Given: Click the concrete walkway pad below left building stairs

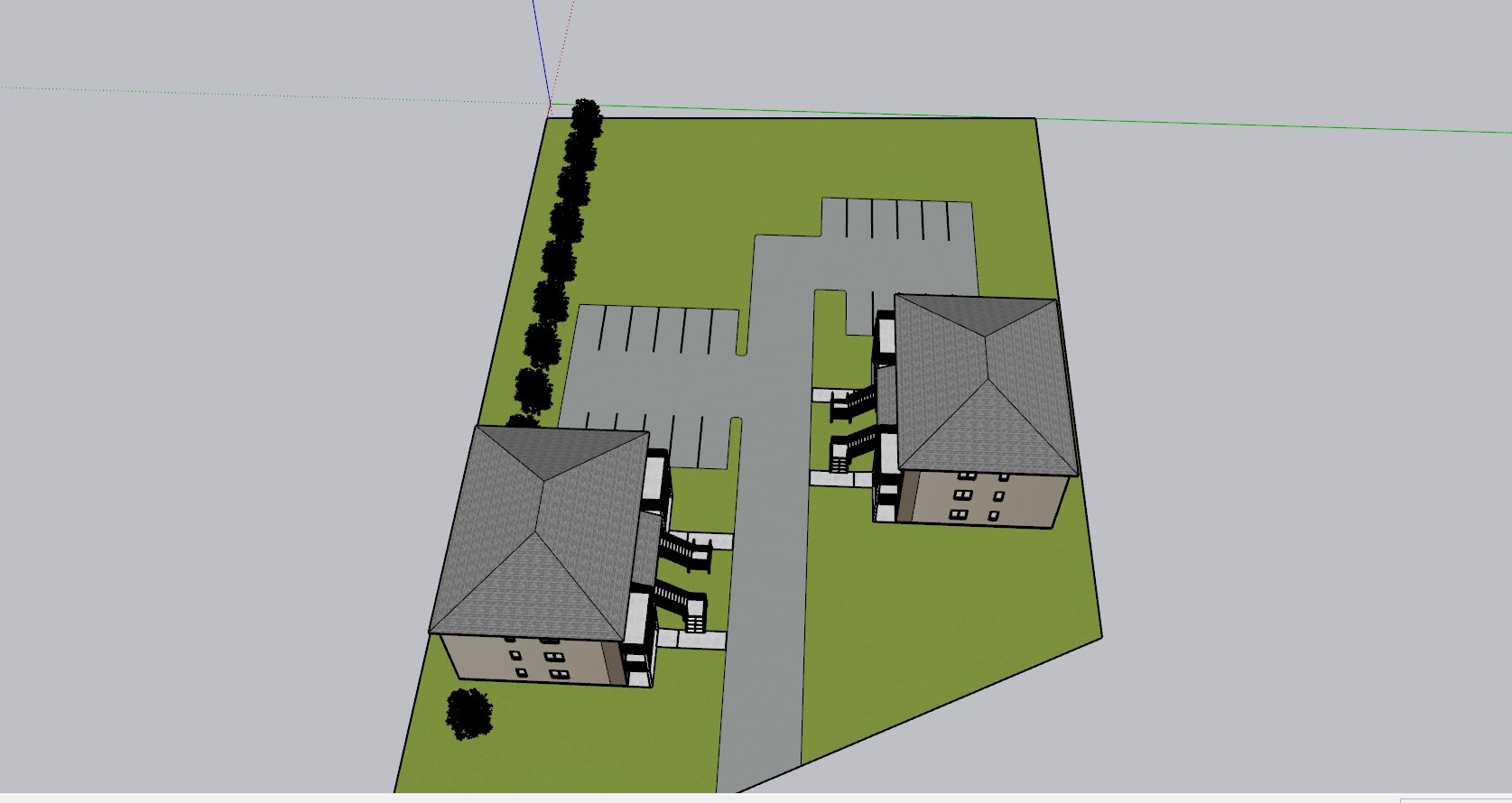Looking at the screenshot, I should [x=691, y=640].
